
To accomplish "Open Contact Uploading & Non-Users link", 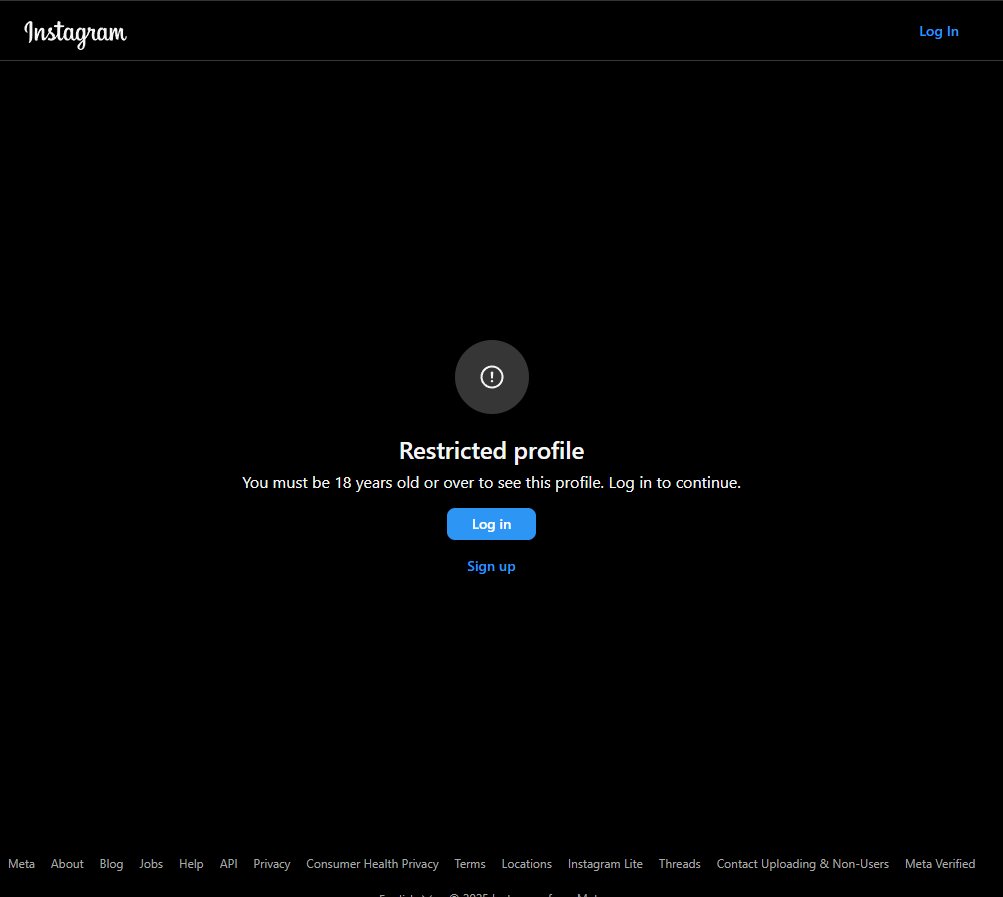I will point(803,864).
